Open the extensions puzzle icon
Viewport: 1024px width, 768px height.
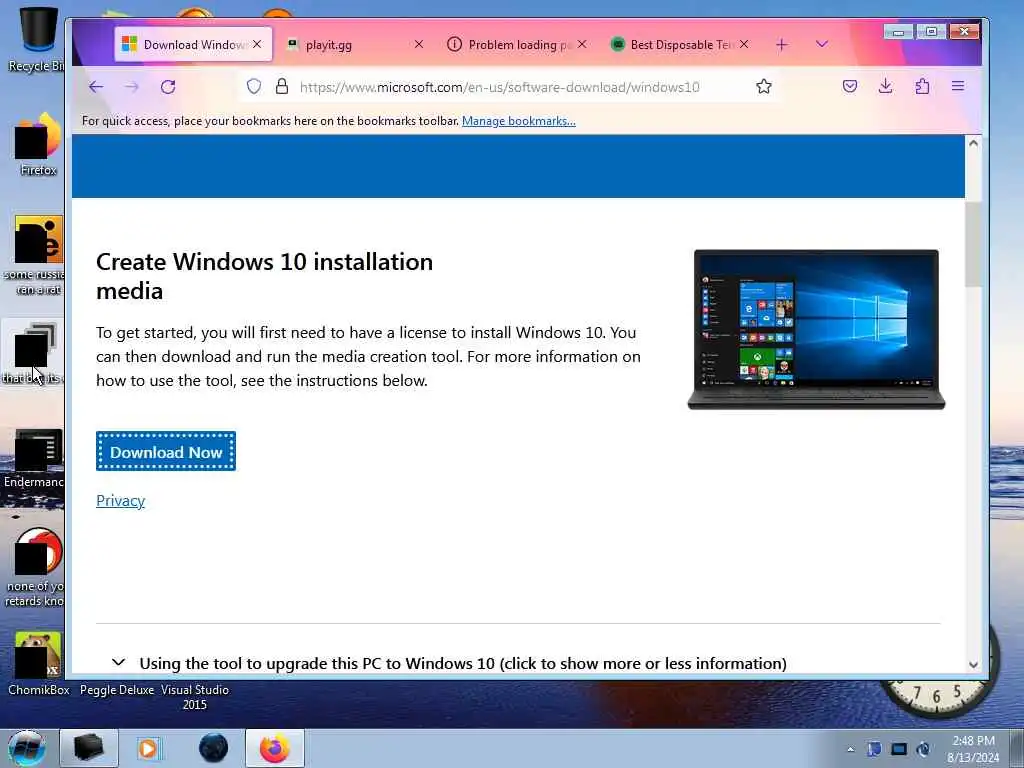click(922, 86)
